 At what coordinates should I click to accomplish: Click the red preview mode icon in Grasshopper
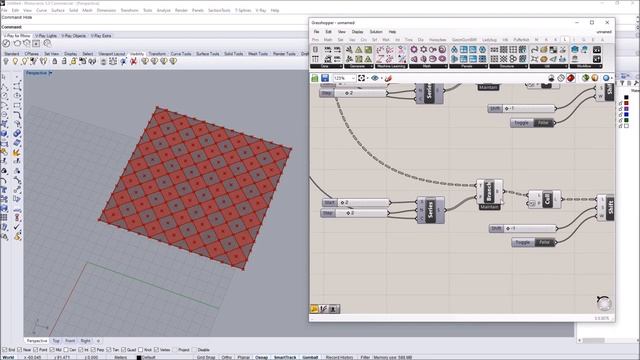571,78
